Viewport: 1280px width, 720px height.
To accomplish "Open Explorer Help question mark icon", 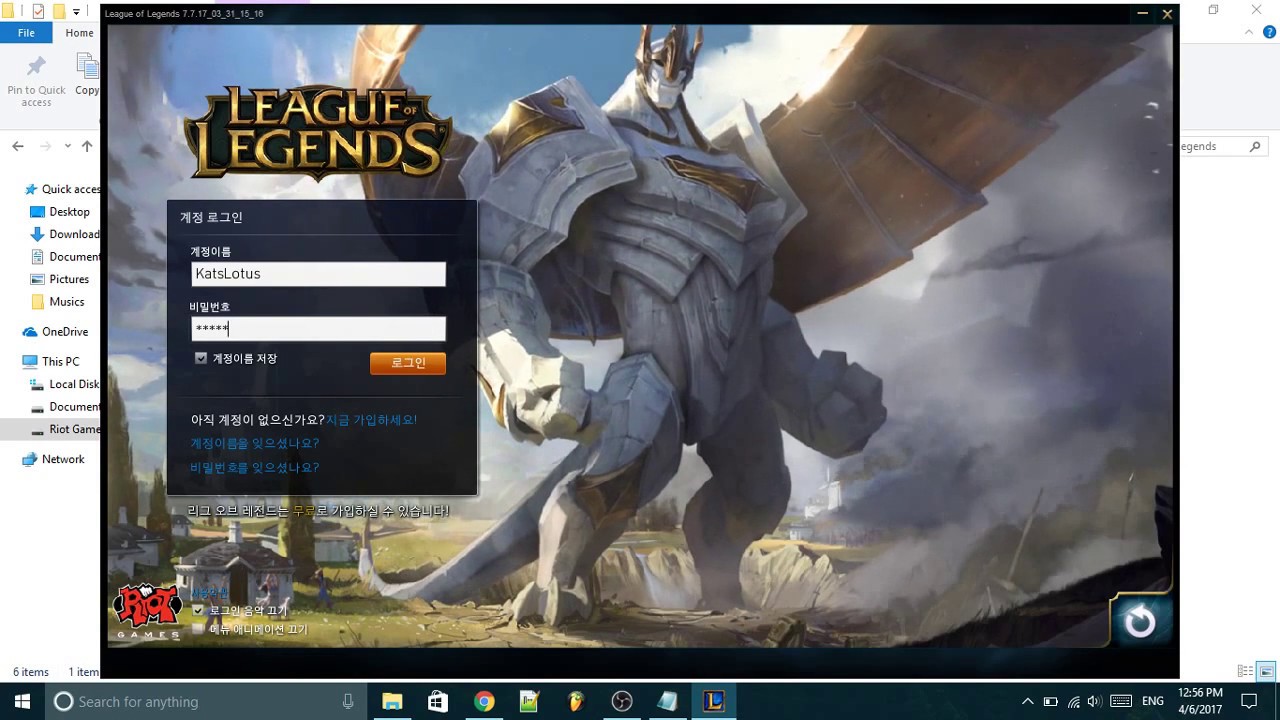I will tap(1270, 32).
